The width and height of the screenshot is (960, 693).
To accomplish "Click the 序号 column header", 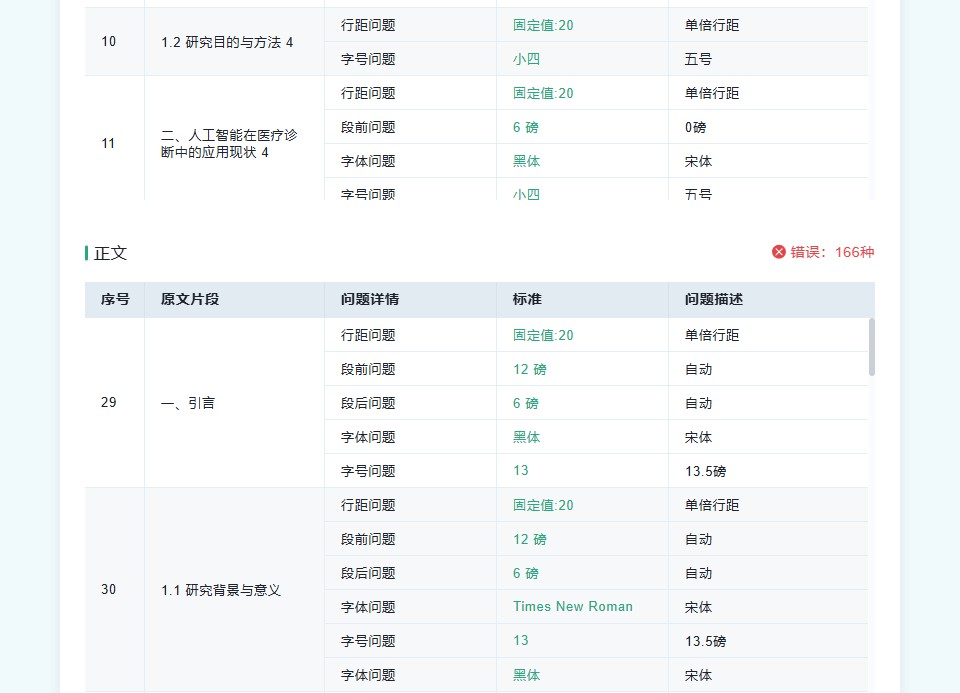I will tap(115, 299).
